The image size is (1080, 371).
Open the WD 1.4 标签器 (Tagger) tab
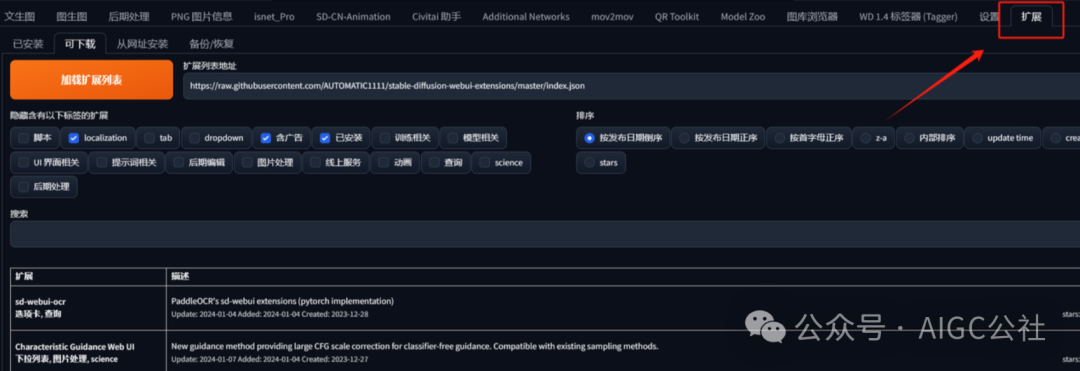click(908, 17)
